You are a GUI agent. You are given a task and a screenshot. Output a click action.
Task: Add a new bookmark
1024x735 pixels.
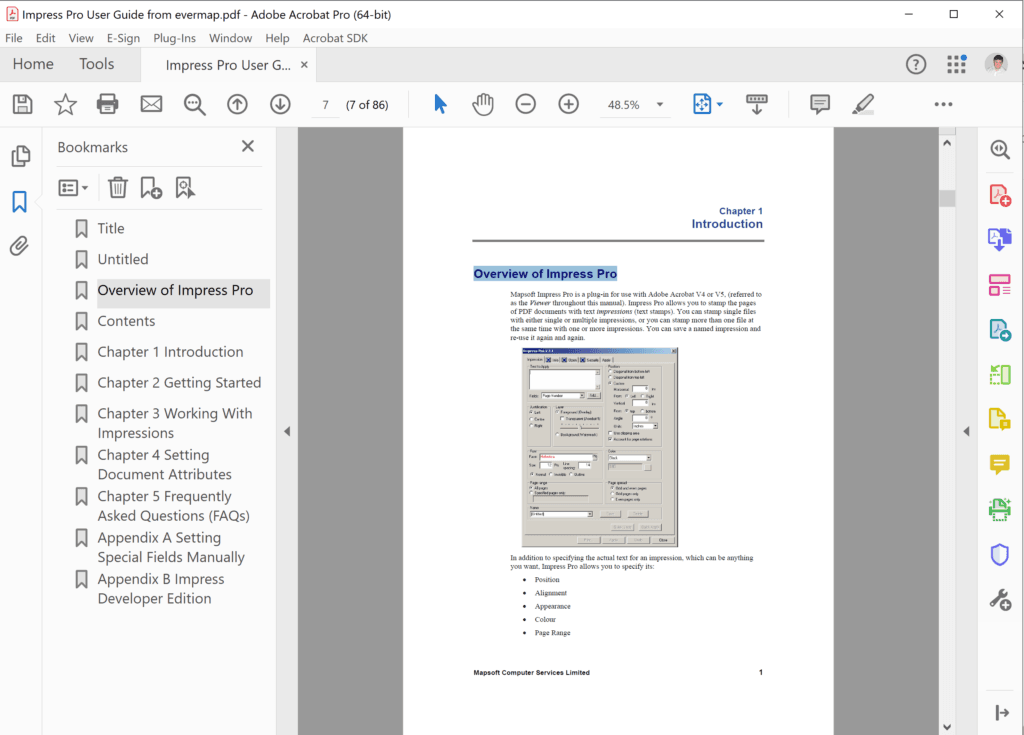pyautogui.click(x=151, y=187)
